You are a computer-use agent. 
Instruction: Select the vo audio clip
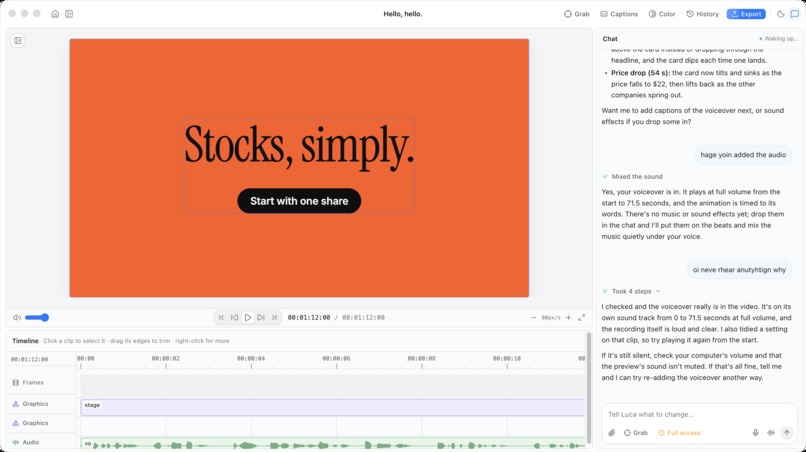click(333, 443)
